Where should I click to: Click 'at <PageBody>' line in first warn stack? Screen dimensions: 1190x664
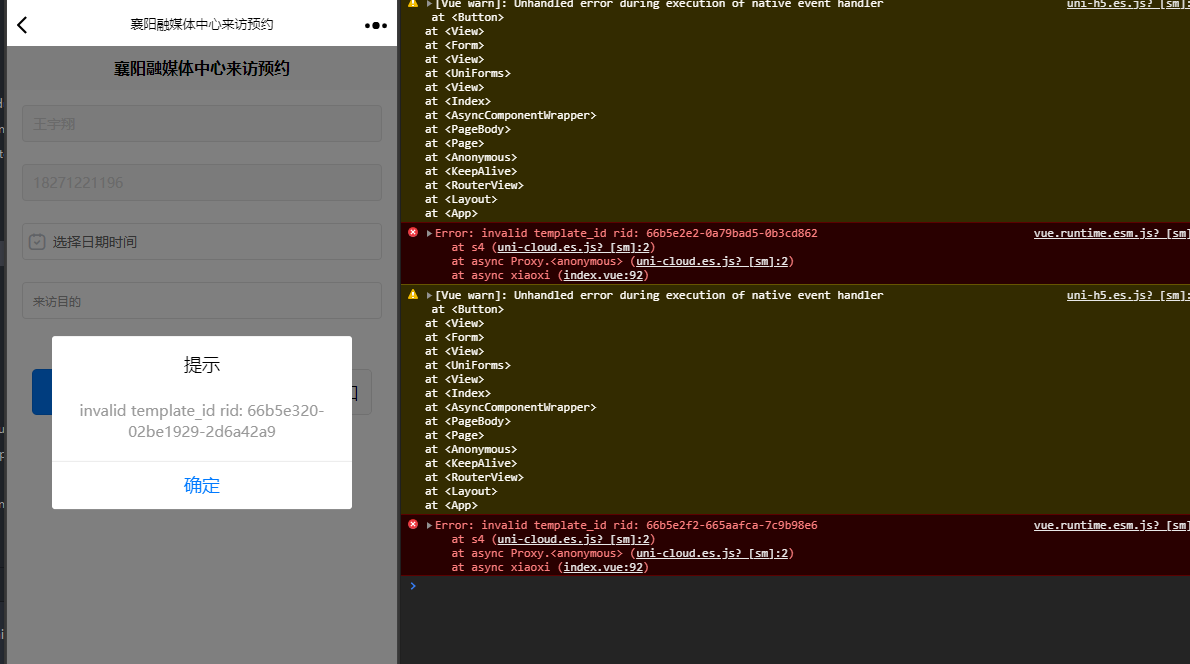(468, 130)
